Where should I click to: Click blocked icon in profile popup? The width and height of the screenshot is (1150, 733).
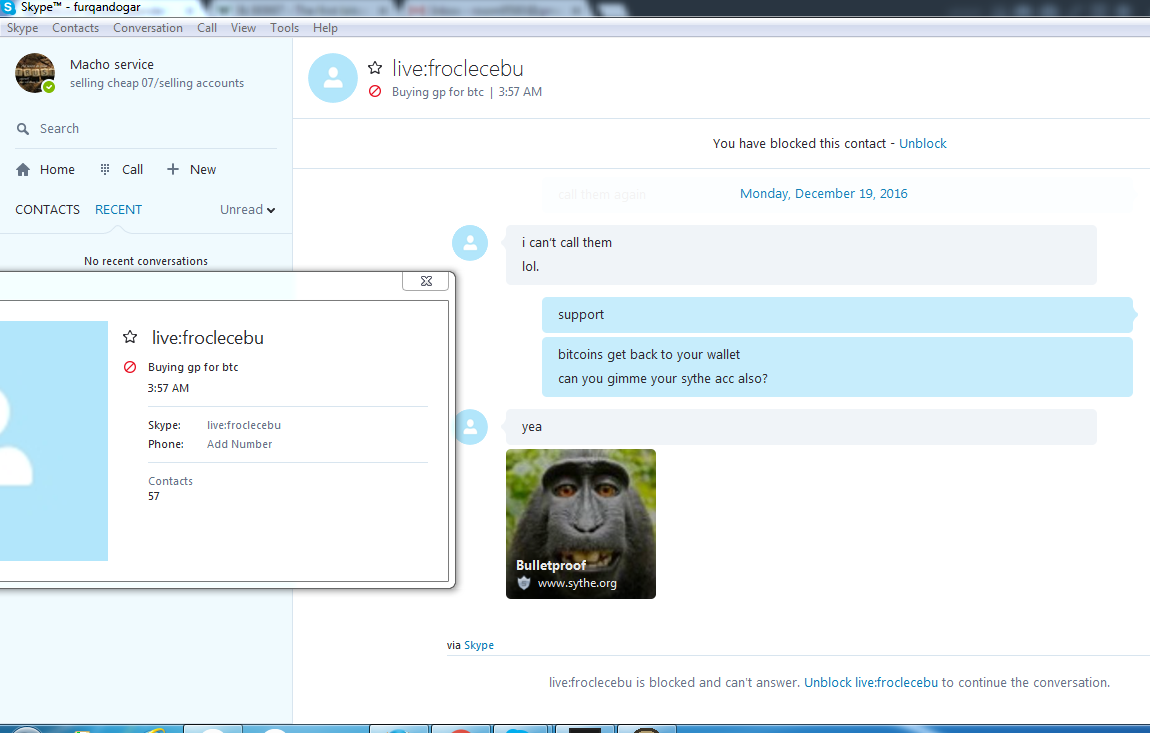pyautogui.click(x=130, y=367)
